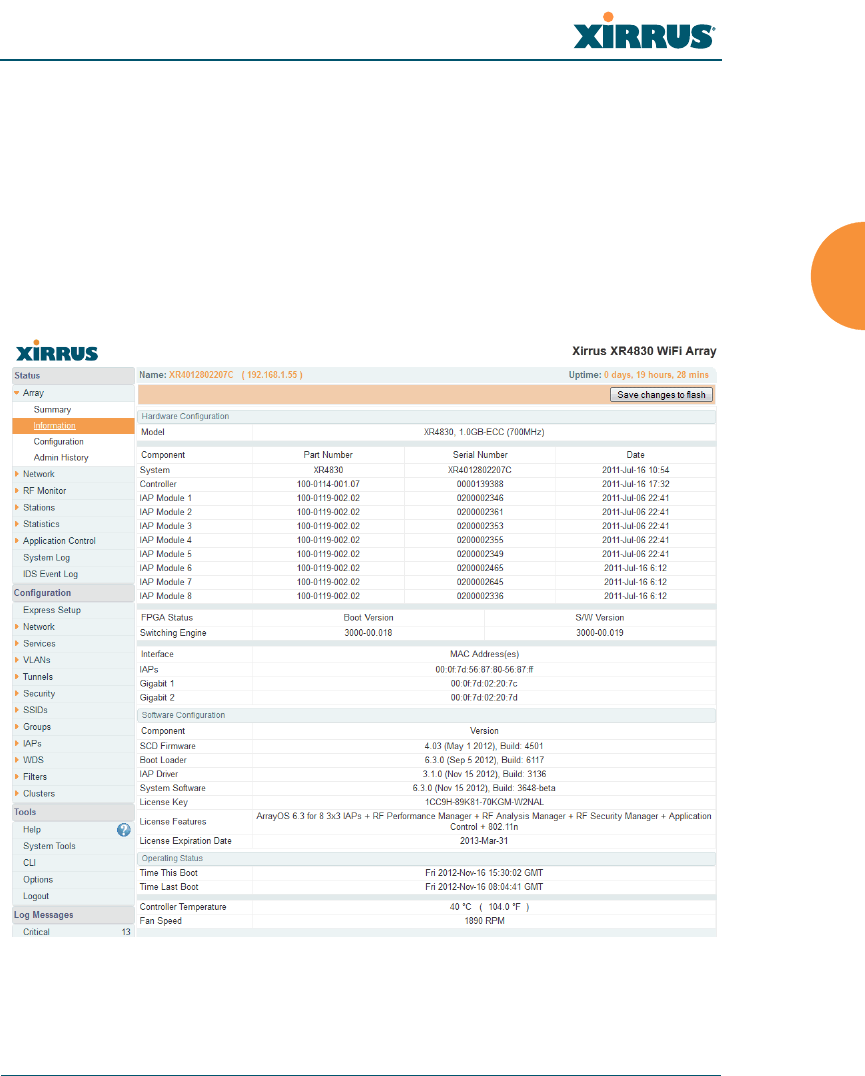Open the Array Configuration page
Image resolution: width=865 pixels, height=1076 pixels.
point(58,442)
